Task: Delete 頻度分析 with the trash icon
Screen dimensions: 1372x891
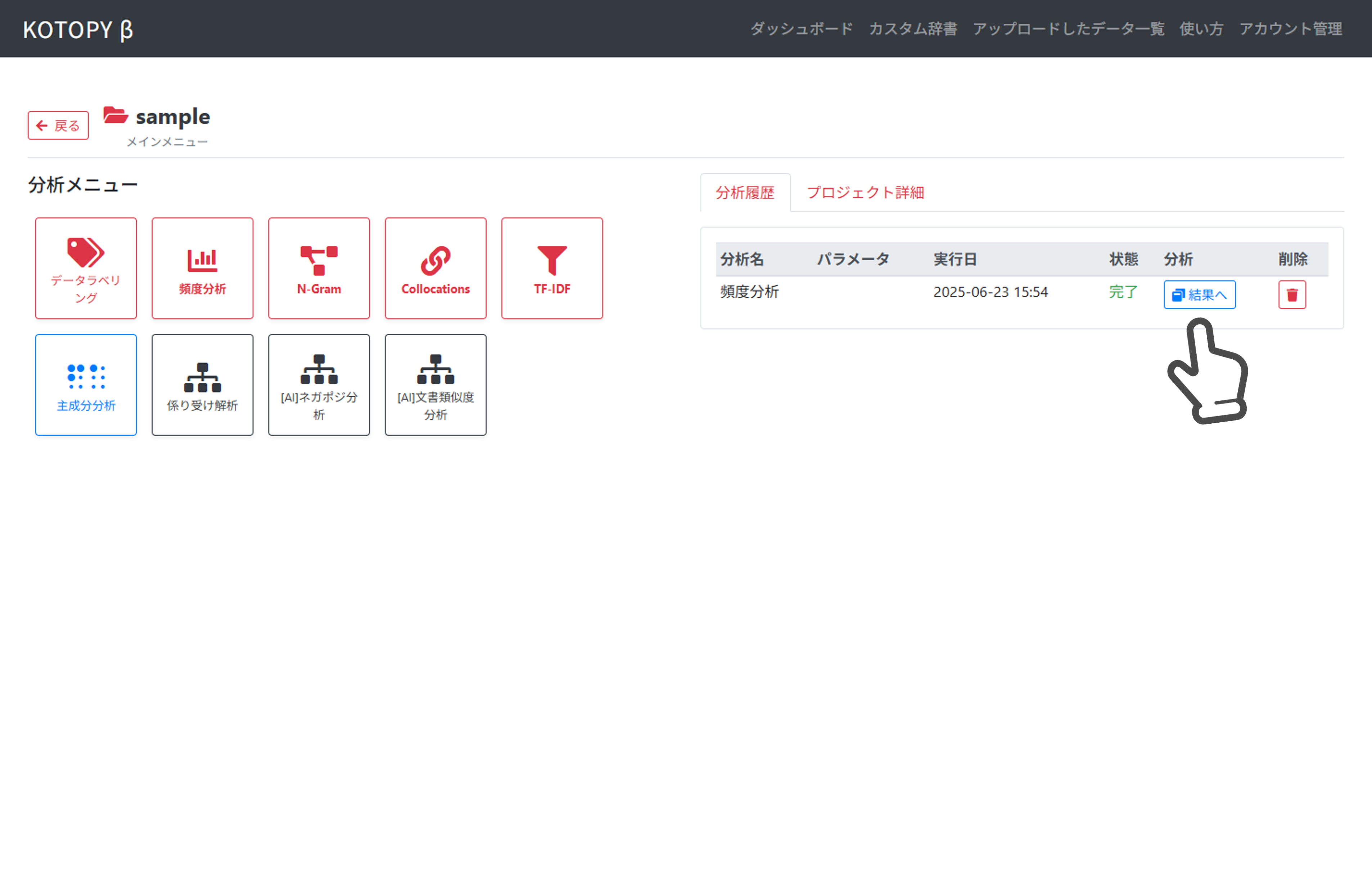Action: 1291,295
